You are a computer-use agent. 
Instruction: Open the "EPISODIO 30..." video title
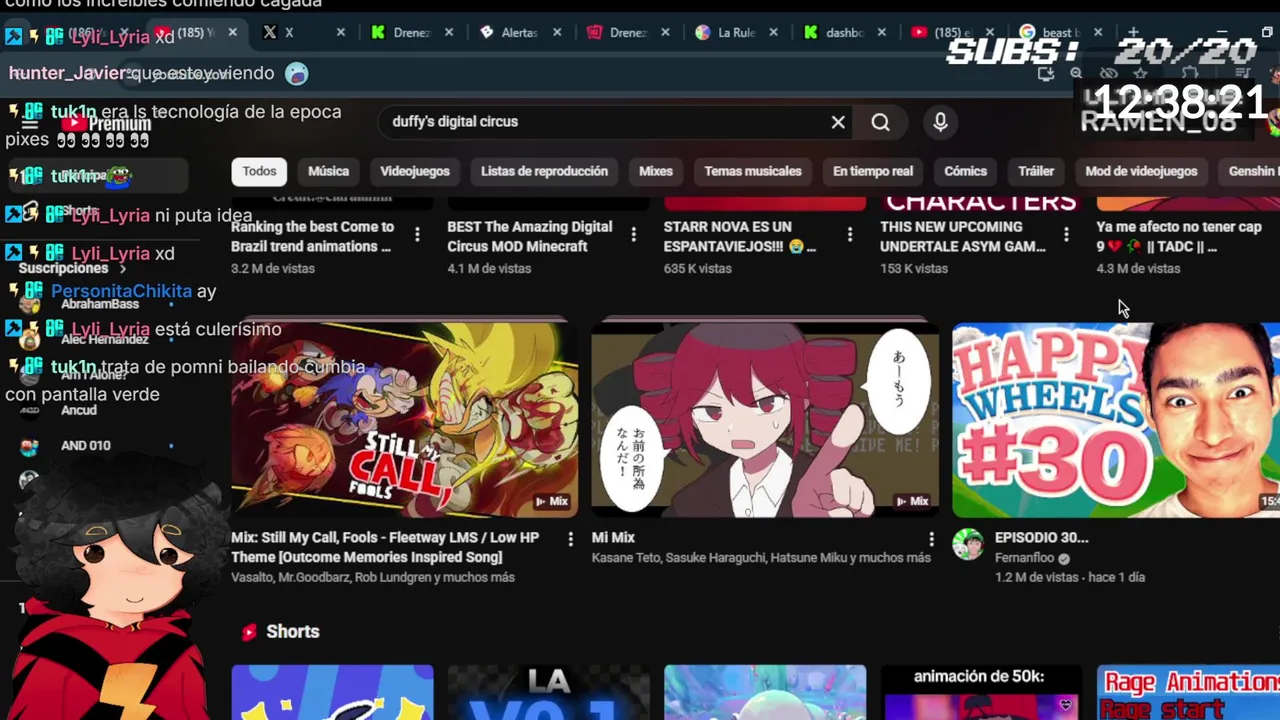[1041, 538]
